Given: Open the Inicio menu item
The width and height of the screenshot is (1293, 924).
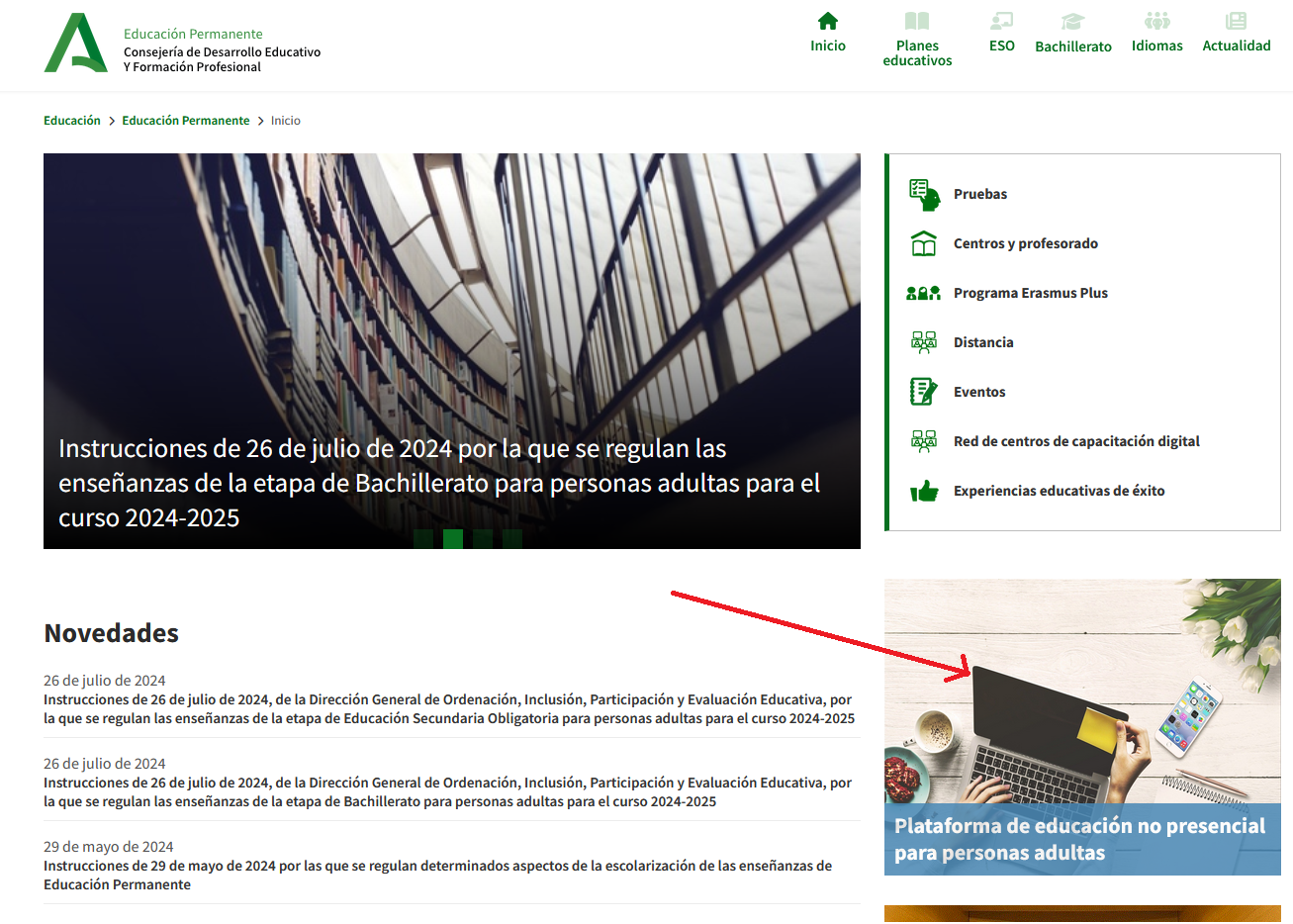Looking at the screenshot, I should [828, 46].
